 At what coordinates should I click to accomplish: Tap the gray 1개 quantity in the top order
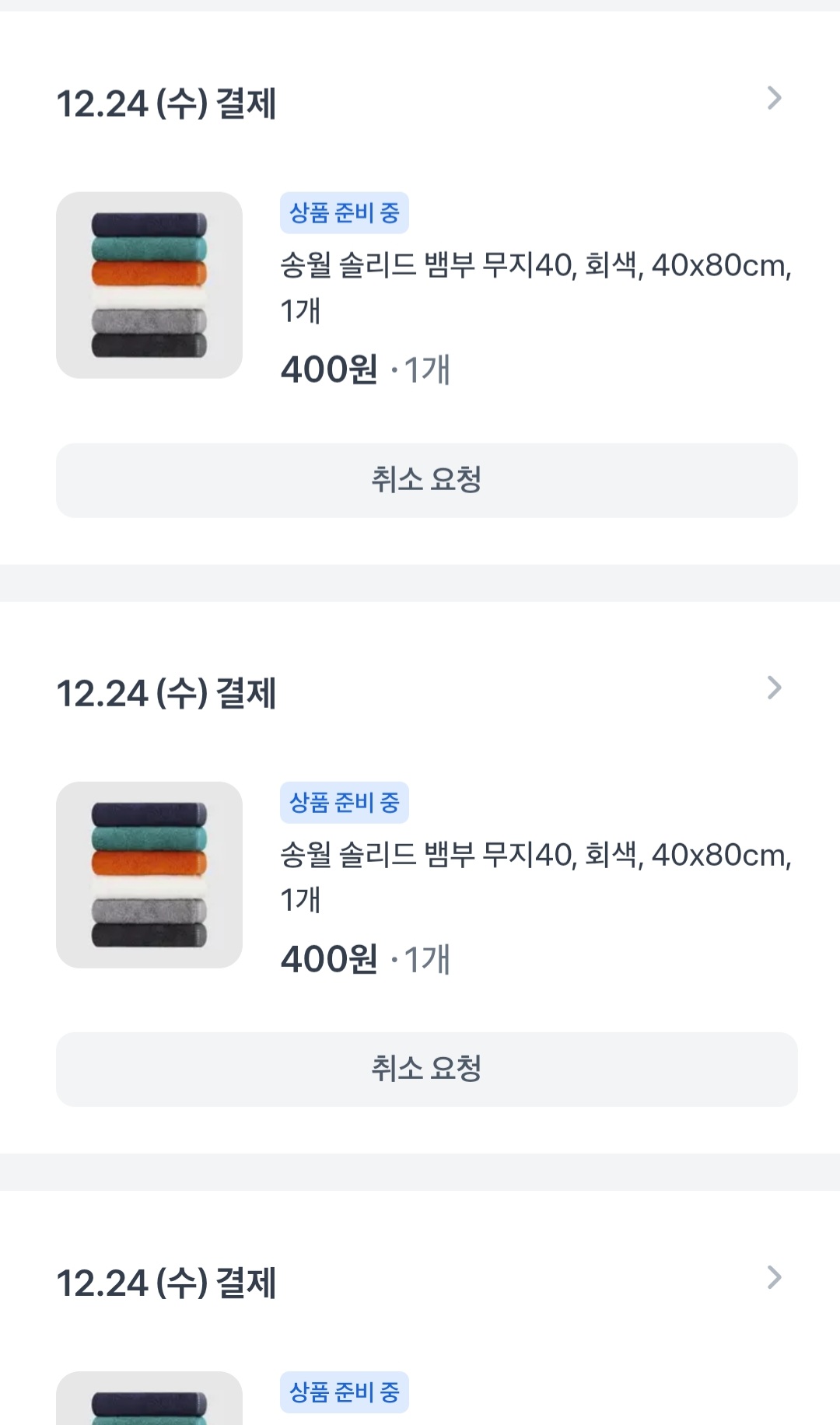click(427, 370)
